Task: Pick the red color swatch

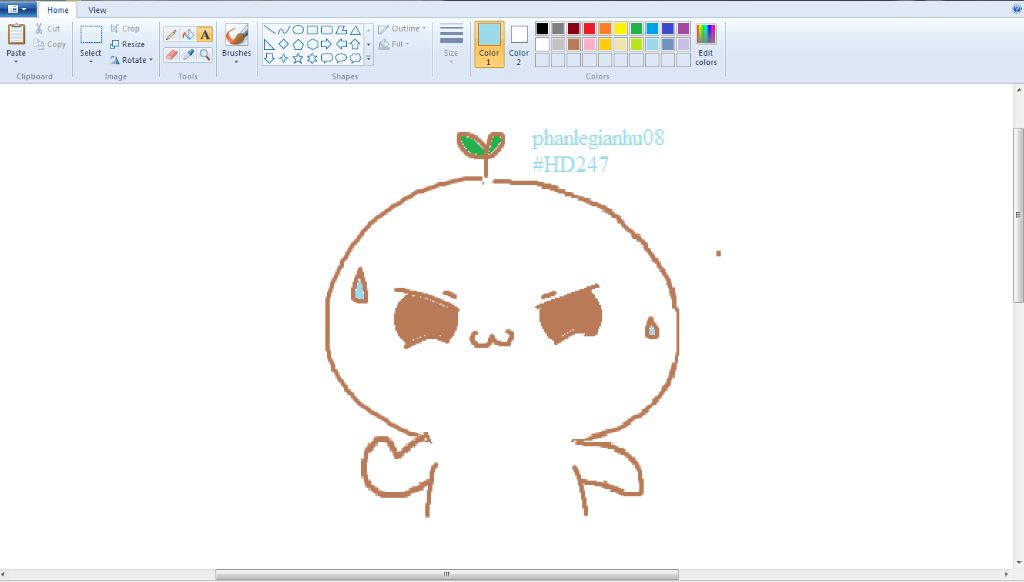Action: tap(589, 29)
